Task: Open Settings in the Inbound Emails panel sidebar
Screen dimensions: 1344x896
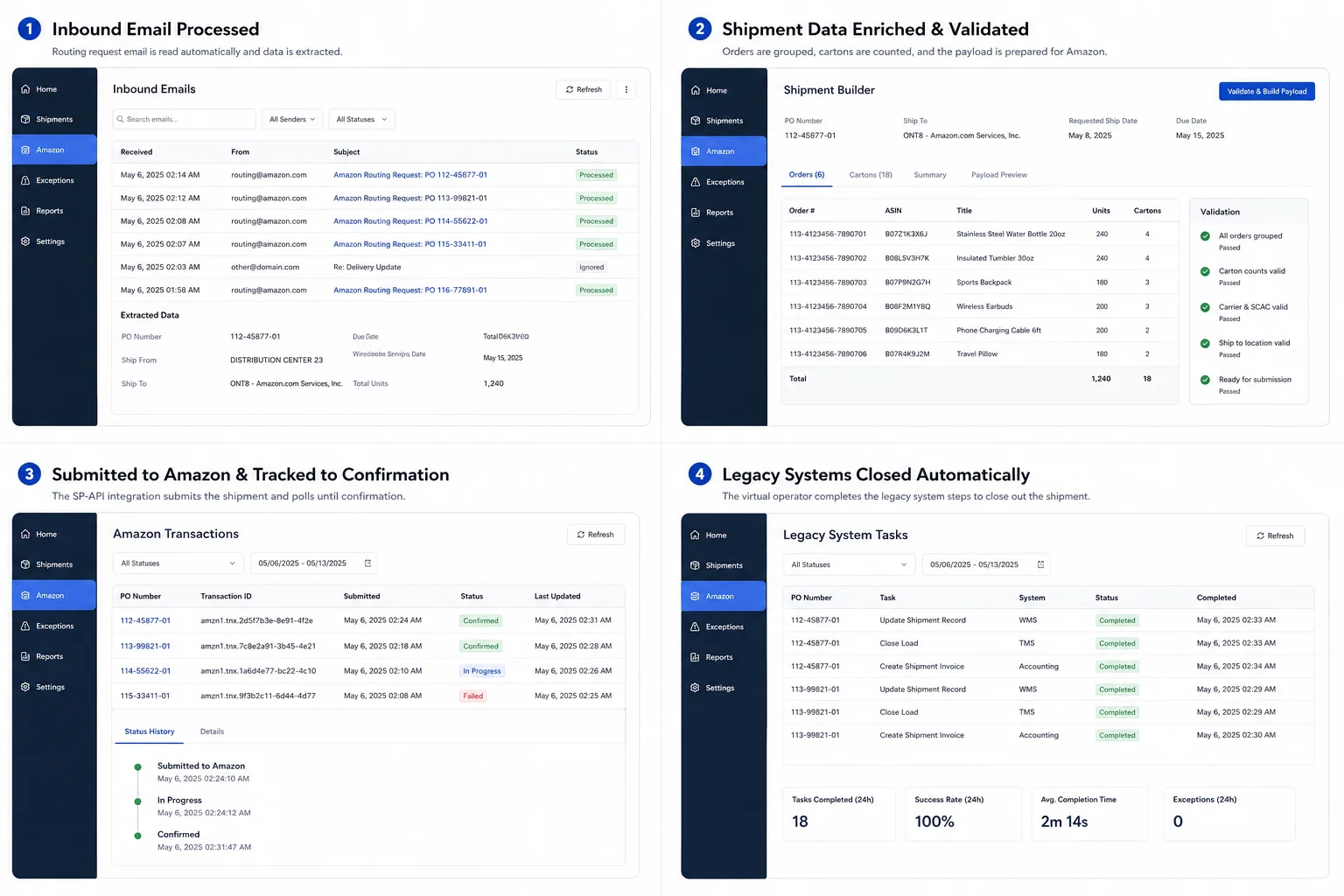Action: click(x=43, y=241)
